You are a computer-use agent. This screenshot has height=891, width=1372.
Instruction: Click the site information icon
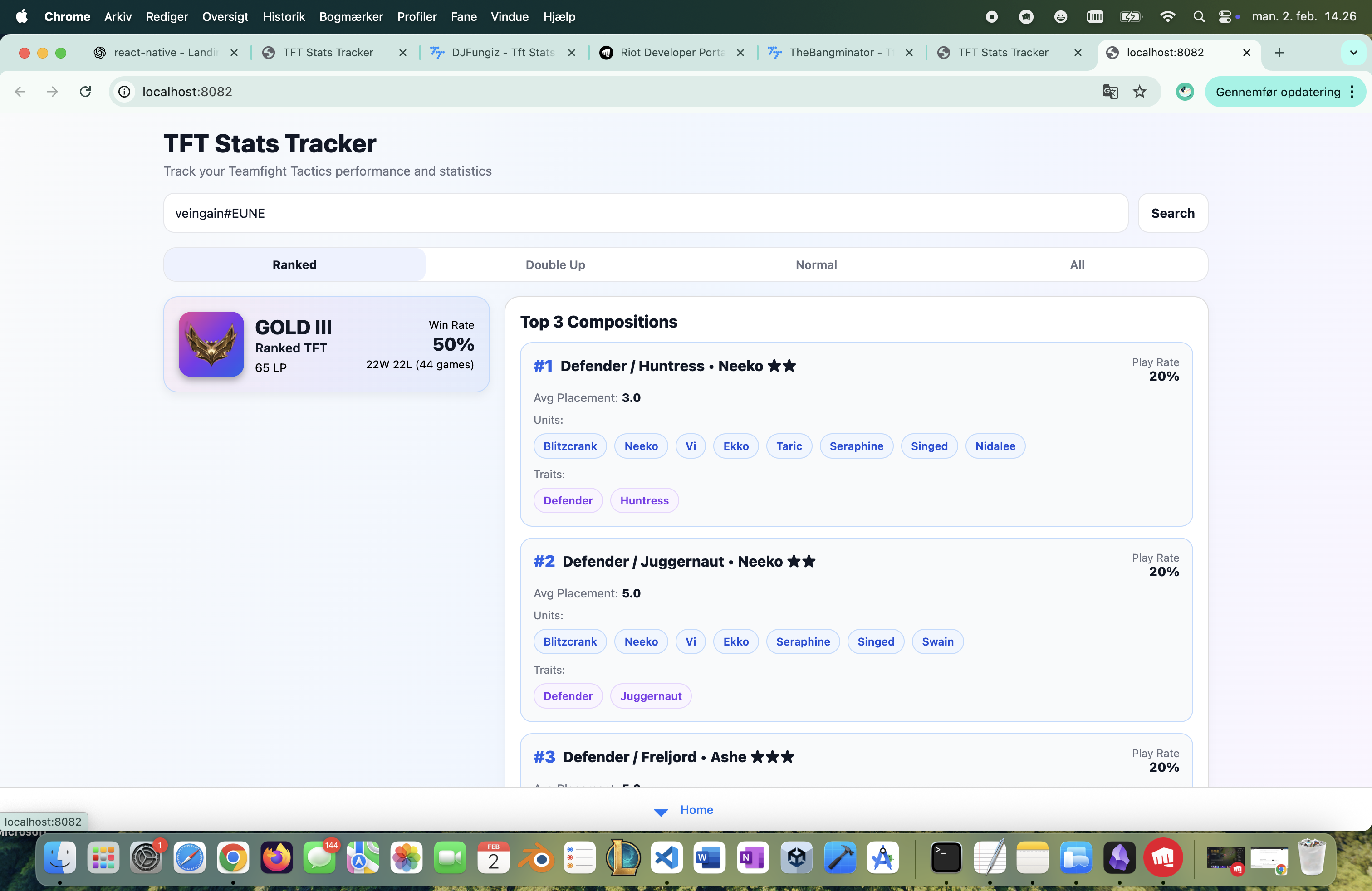click(x=124, y=92)
